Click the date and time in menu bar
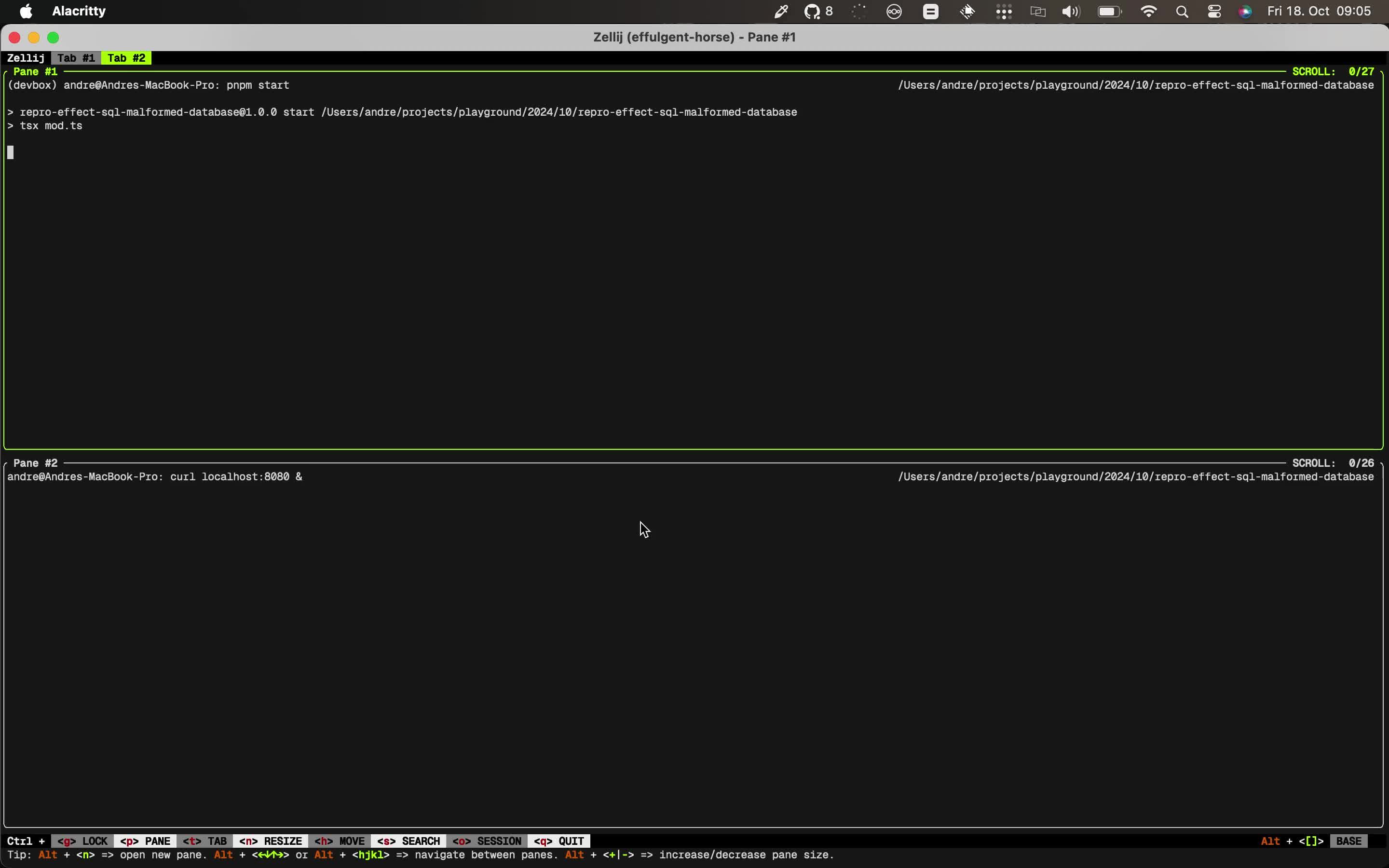The image size is (1389, 868). point(1319,12)
